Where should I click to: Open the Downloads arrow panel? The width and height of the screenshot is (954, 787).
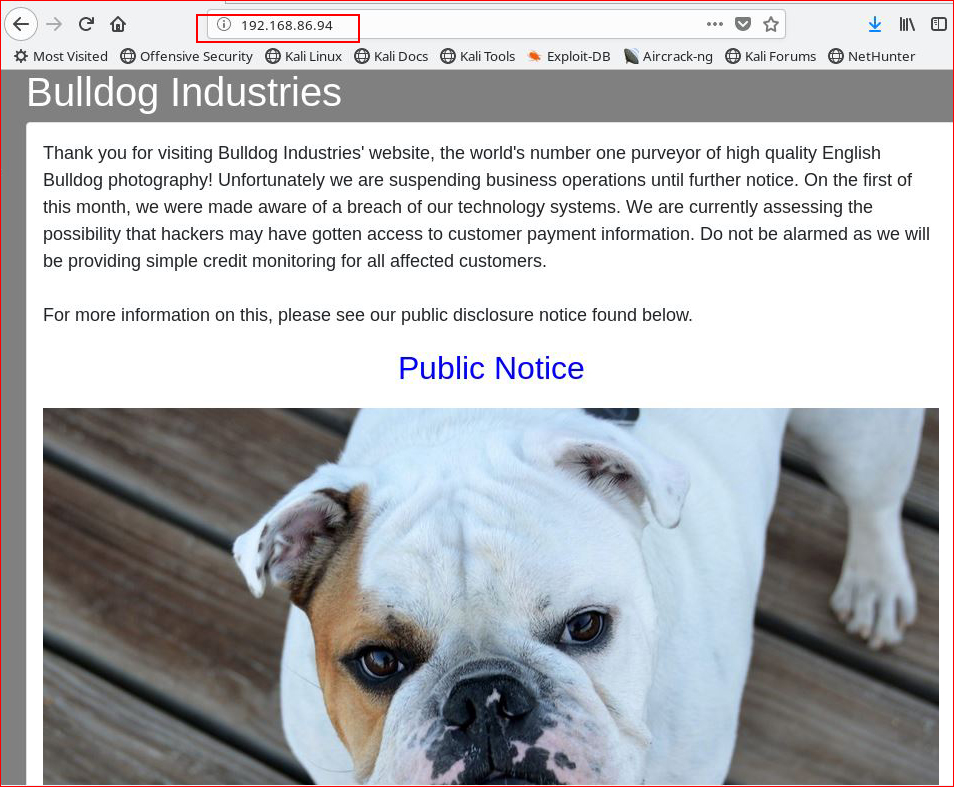tap(875, 24)
